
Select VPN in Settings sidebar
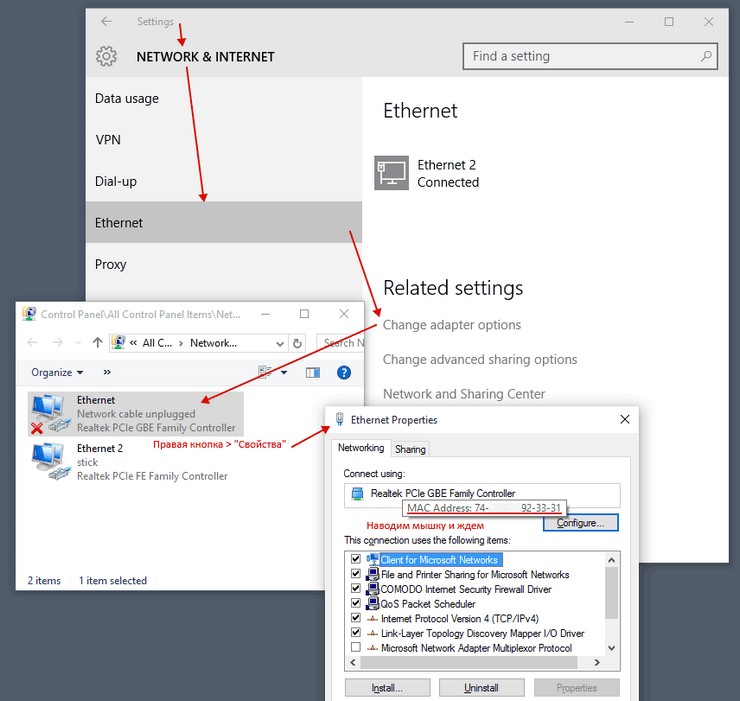pos(224,140)
